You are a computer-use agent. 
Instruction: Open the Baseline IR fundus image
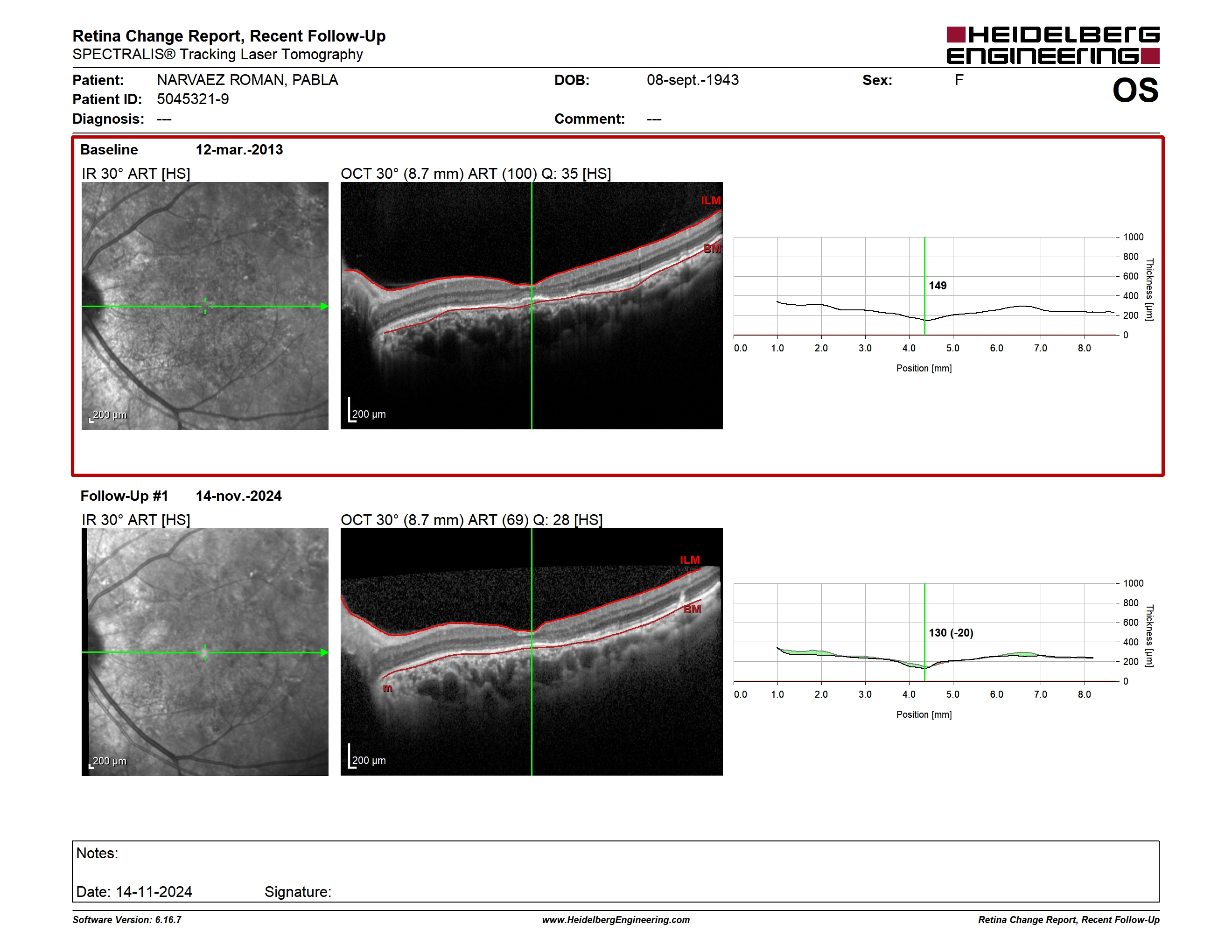(x=205, y=306)
